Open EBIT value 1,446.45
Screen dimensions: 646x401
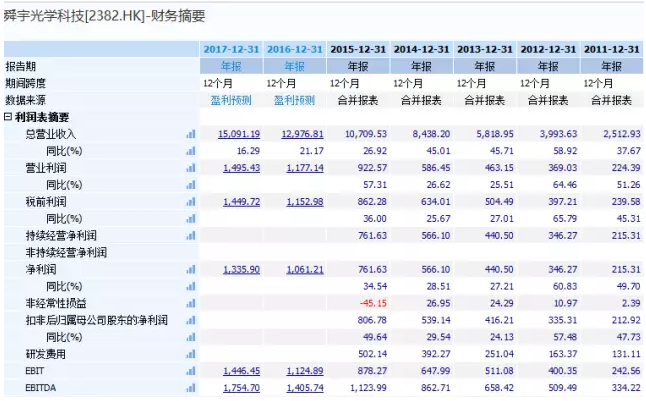[x=241, y=371]
